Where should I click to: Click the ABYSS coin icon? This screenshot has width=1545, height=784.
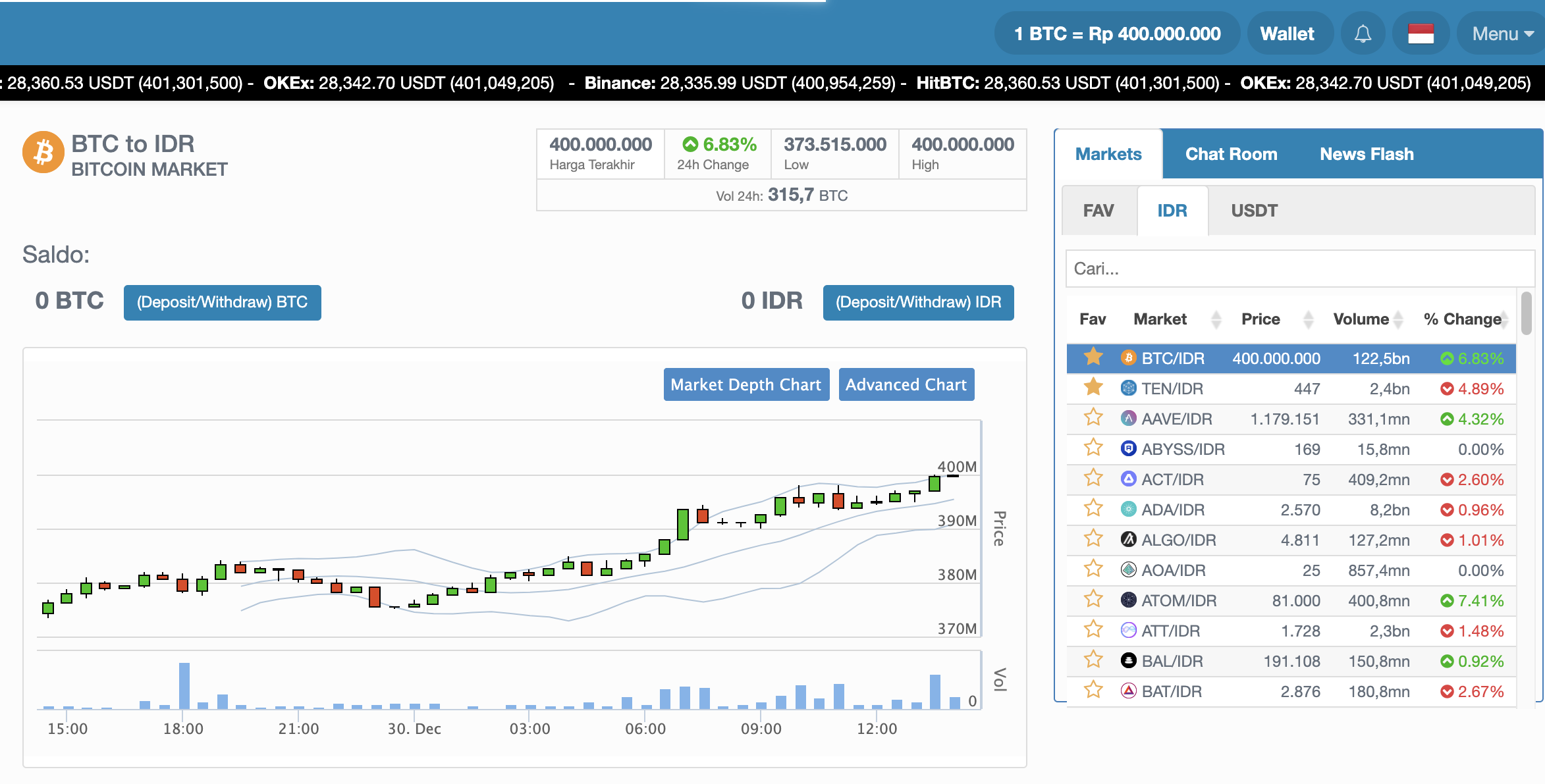pos(1128,449)
